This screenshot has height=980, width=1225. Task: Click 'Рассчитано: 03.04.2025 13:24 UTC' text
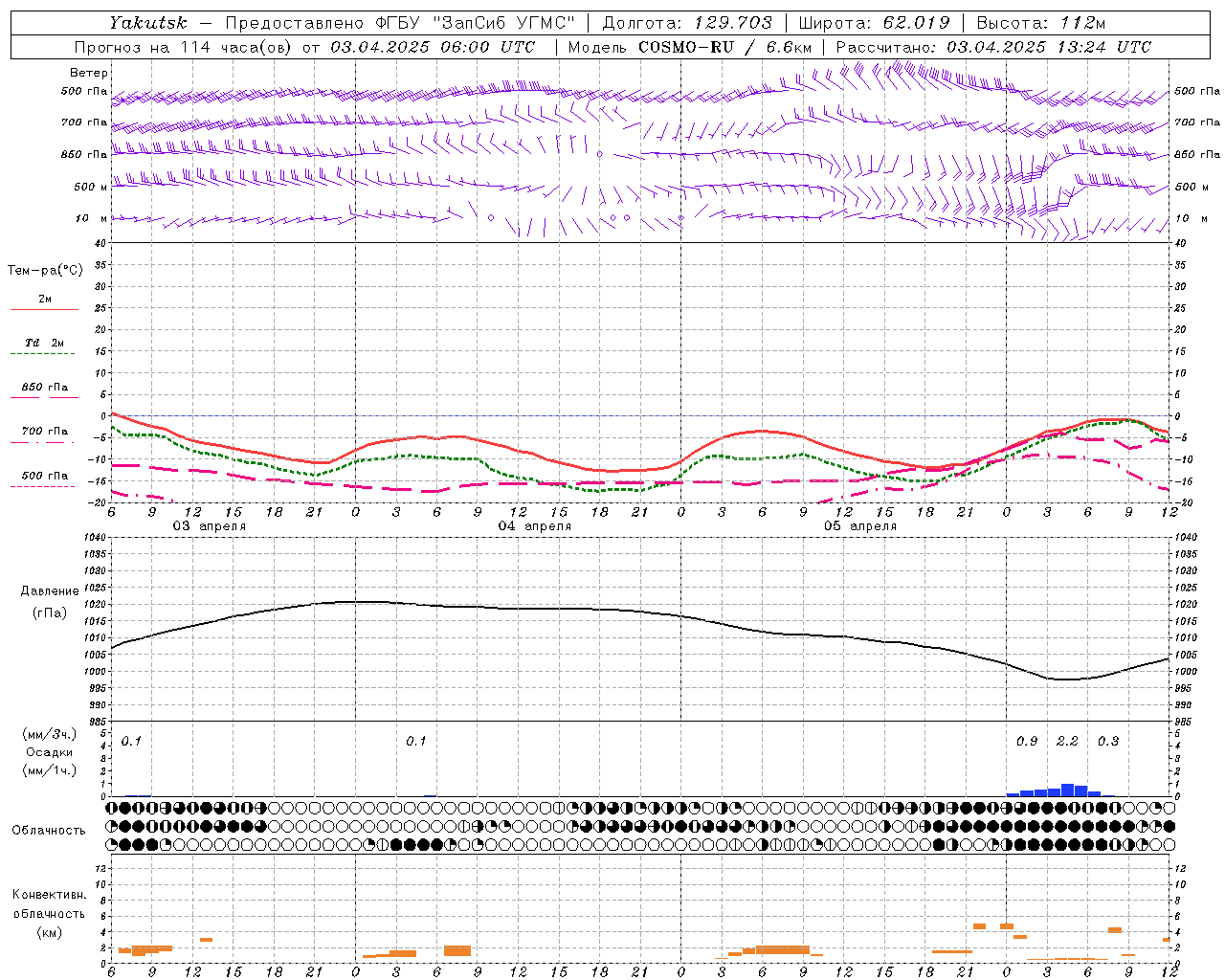click(993, 47)
